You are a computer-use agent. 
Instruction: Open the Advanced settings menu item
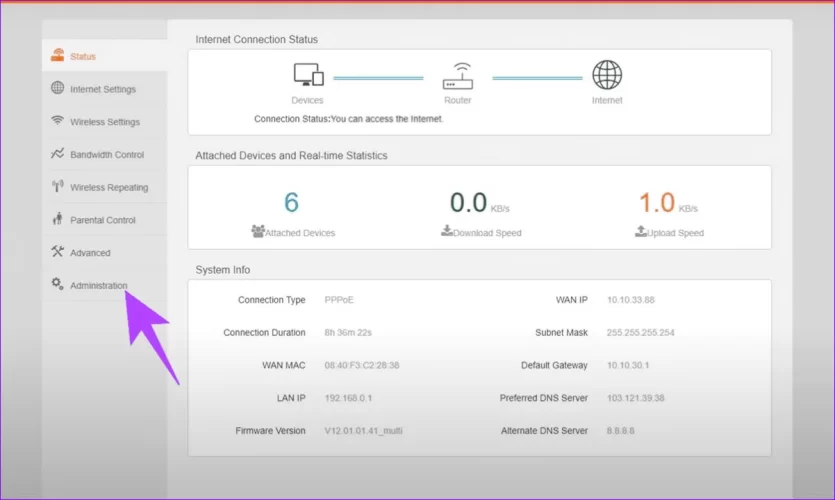[90, 253]
